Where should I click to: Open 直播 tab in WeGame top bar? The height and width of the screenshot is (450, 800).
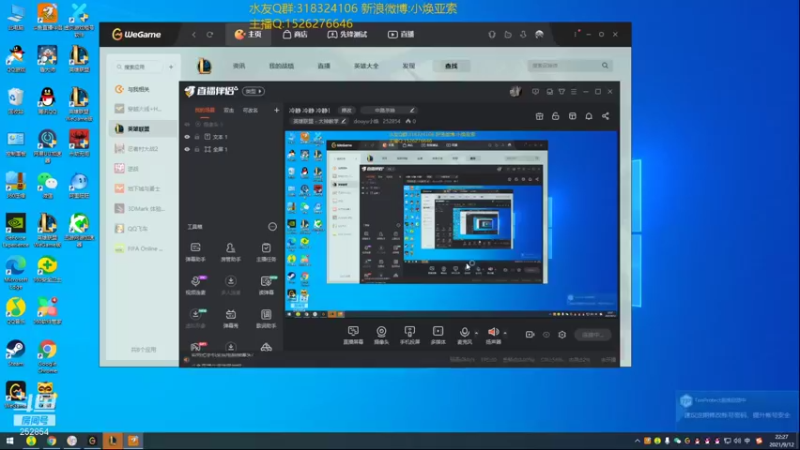pos(401,34)
